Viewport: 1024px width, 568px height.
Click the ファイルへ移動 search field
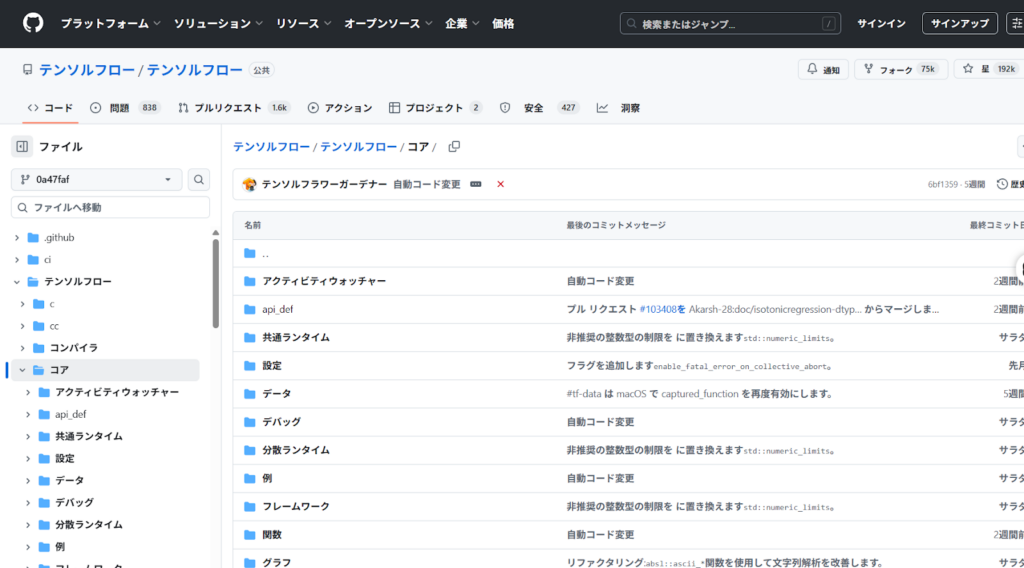110,207
